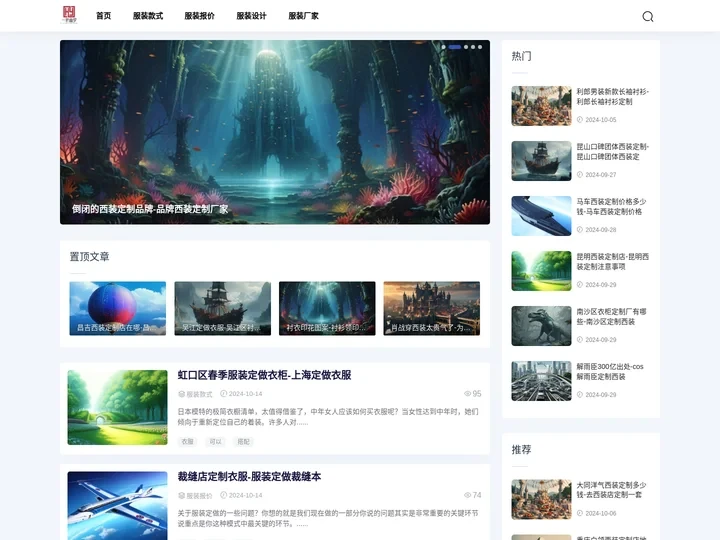Click the category icon before 服装款式
720x540 pixels.
tap(181, 394)
